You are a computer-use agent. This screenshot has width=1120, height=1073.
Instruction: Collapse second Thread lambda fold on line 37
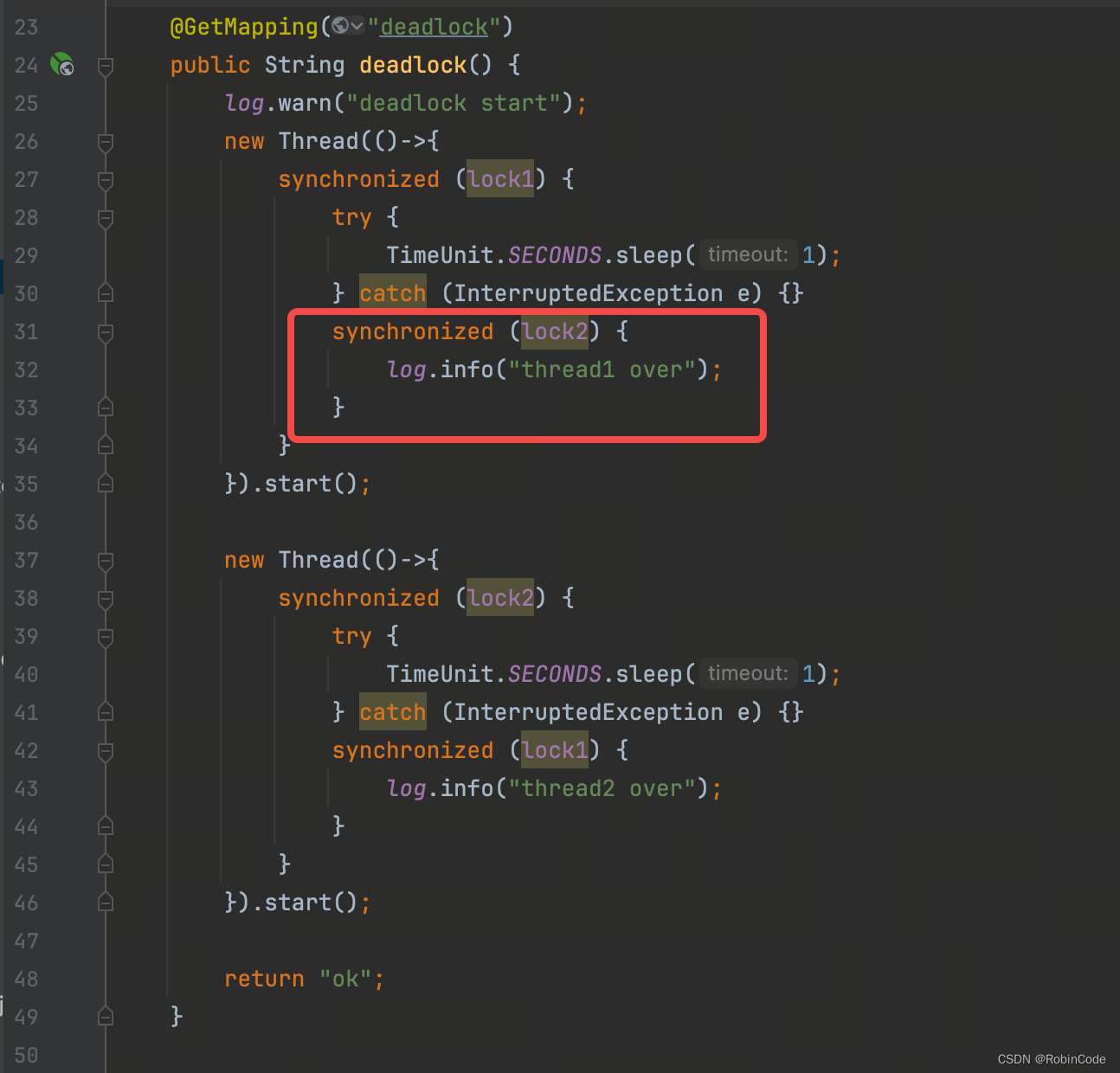pyautogui.click(x=106, y=561)
